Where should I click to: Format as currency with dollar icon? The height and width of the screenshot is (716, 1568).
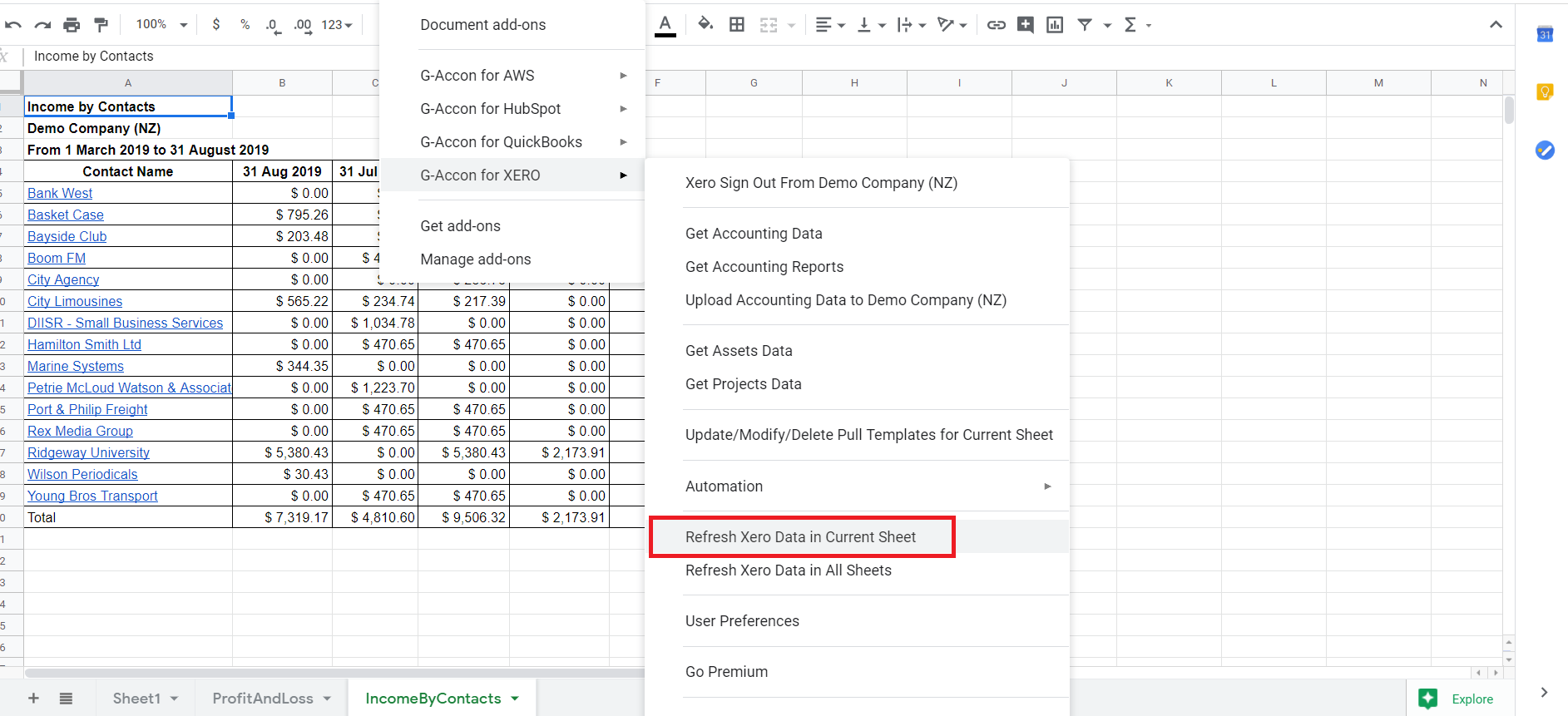coord(216,25)
